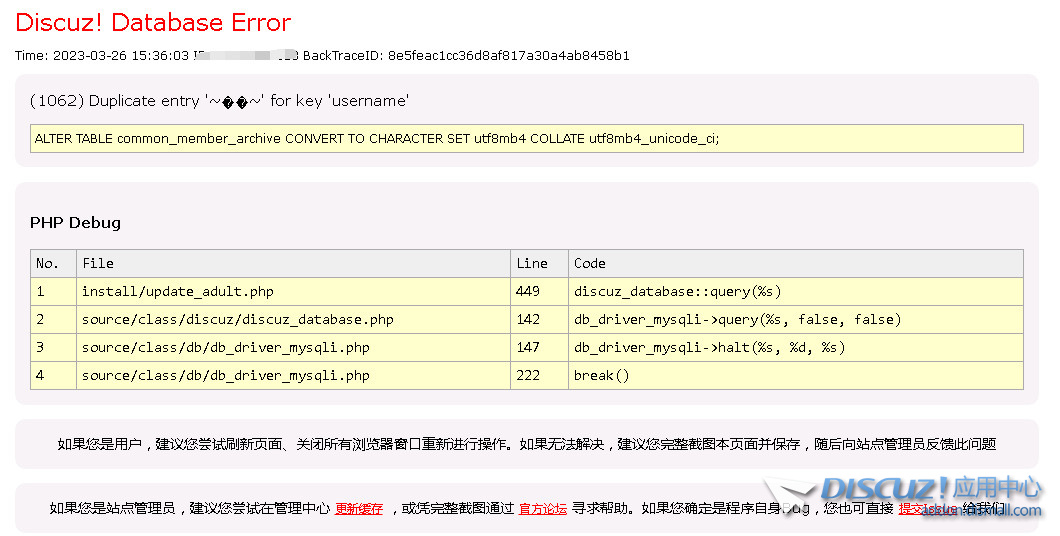Click line number 449 cell
The height and width of the screenshot is (536, 1060).
528,292
